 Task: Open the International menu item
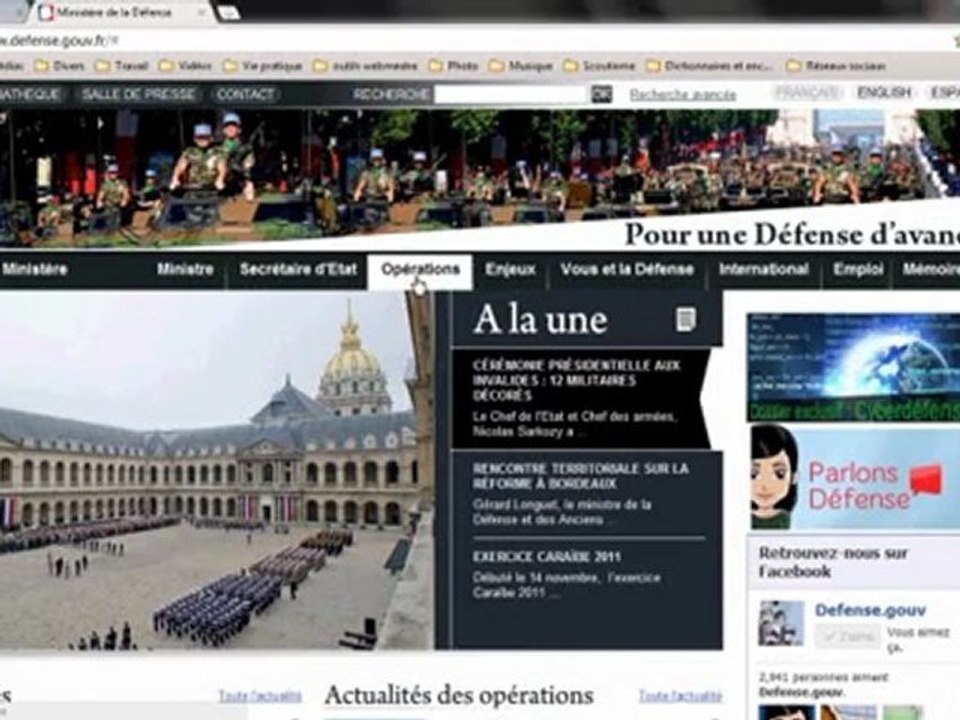click(x=763, y=269)
